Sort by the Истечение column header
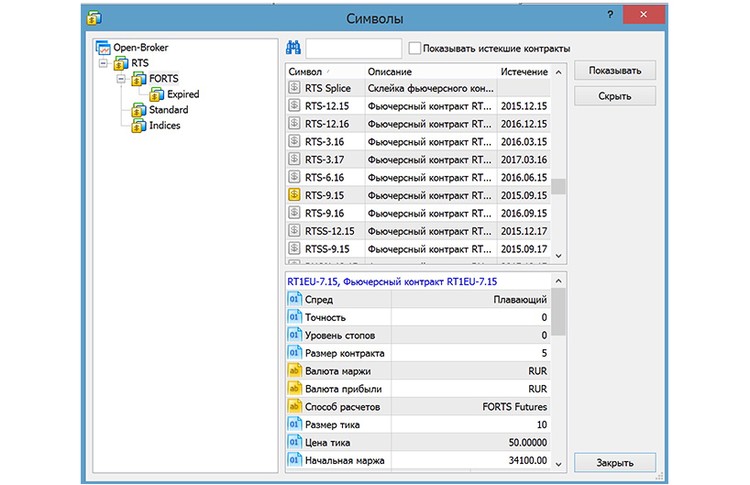This screenshot has height=485, width=750. [524, 71]
